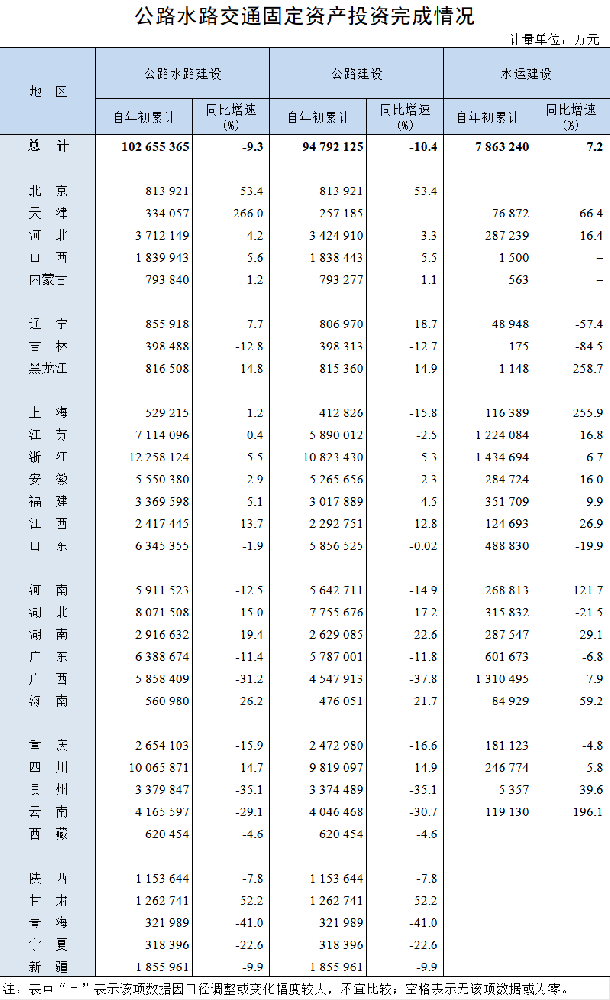Select Anhui value 5 265 656

click(x=336, y=479)
